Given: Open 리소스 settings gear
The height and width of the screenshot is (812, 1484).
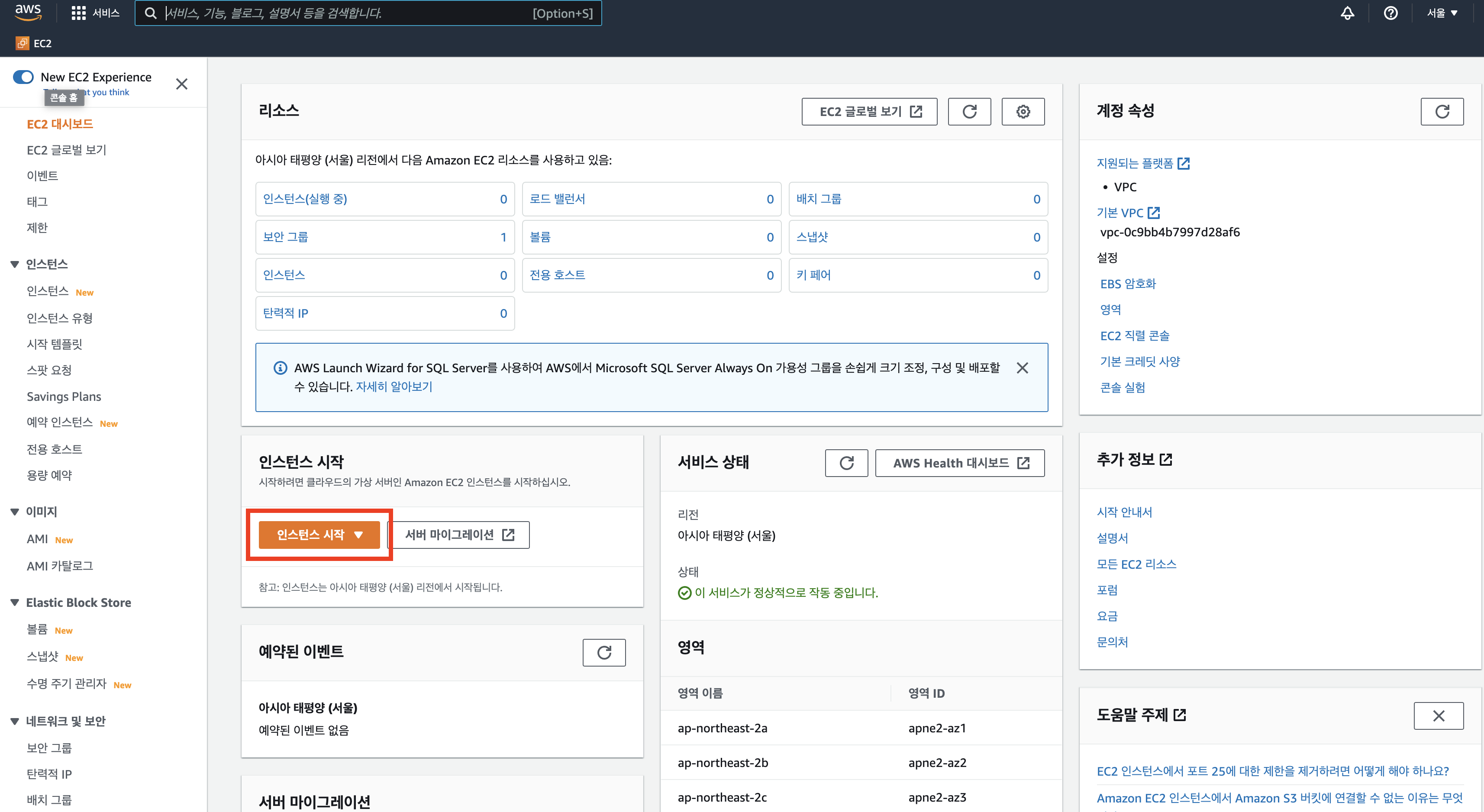Looking at the screenshot, I should (x=1023, y=112).
